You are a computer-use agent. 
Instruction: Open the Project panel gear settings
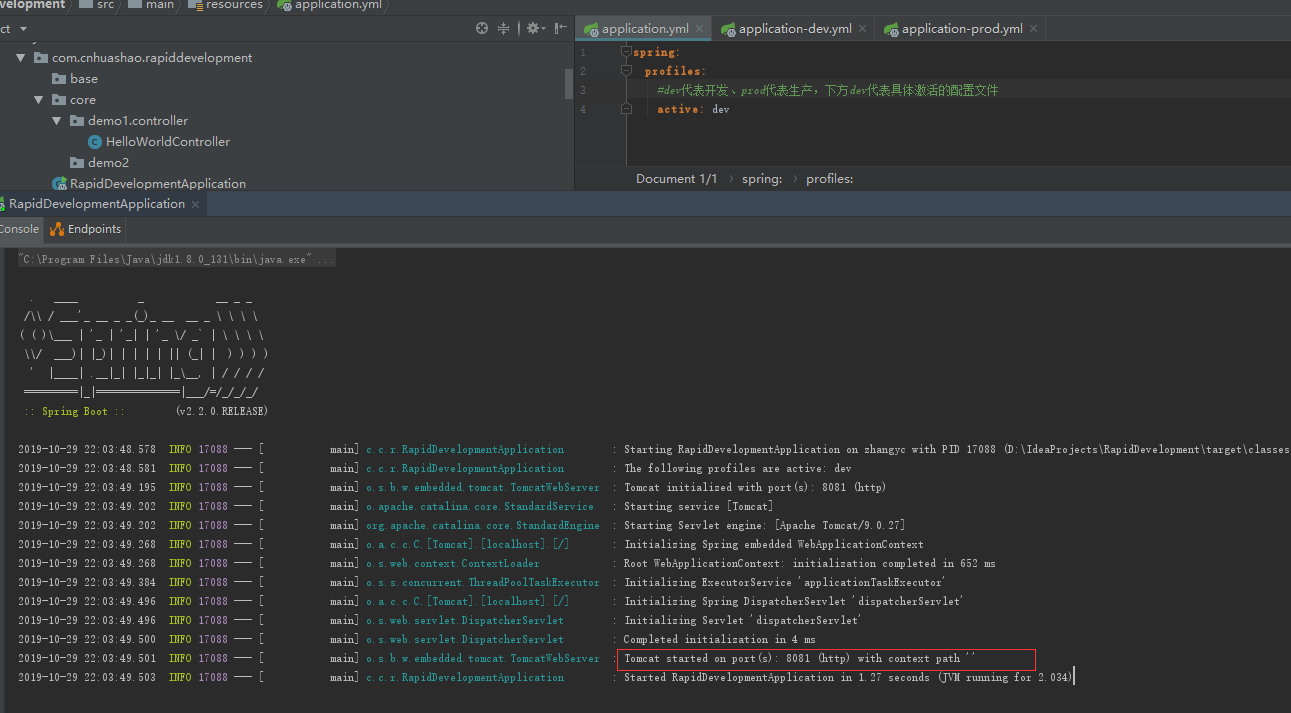pos(532,28)
